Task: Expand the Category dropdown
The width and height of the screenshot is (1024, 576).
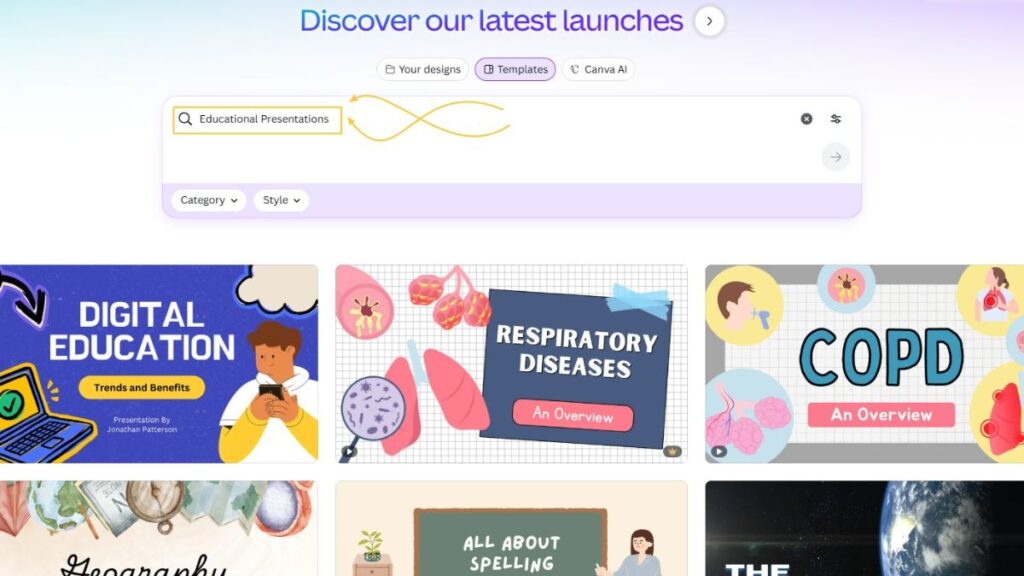Action: (209, 200)
